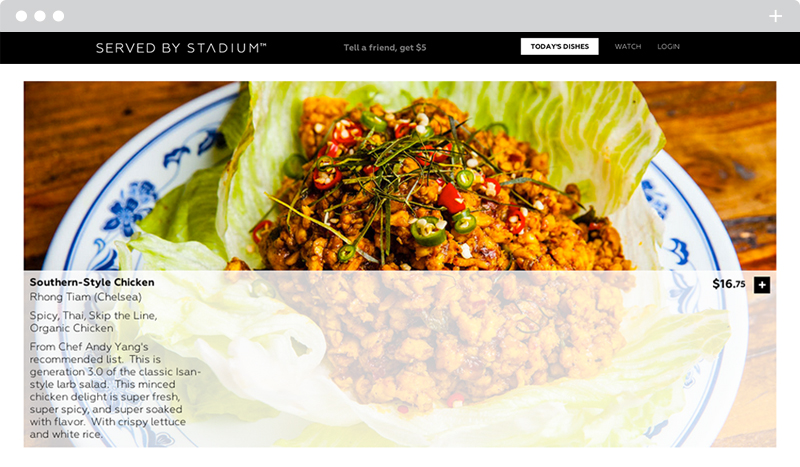The height and width of the screenshot is (467, 800).
Task: Open the Today's Dishes page
Action: pos(560,46)
